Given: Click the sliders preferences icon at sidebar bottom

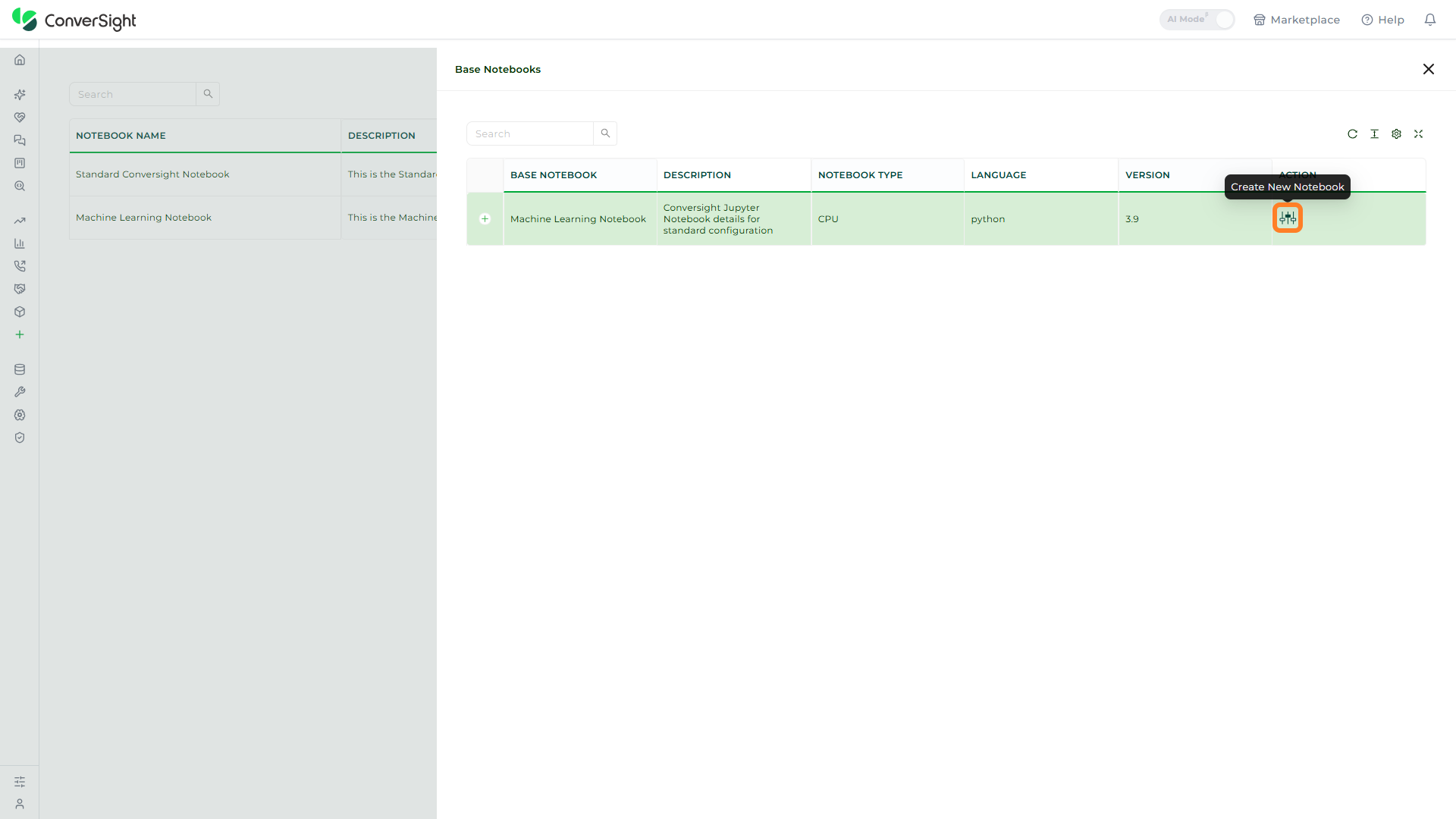Looking at the screenshot, I should [20, 782].
